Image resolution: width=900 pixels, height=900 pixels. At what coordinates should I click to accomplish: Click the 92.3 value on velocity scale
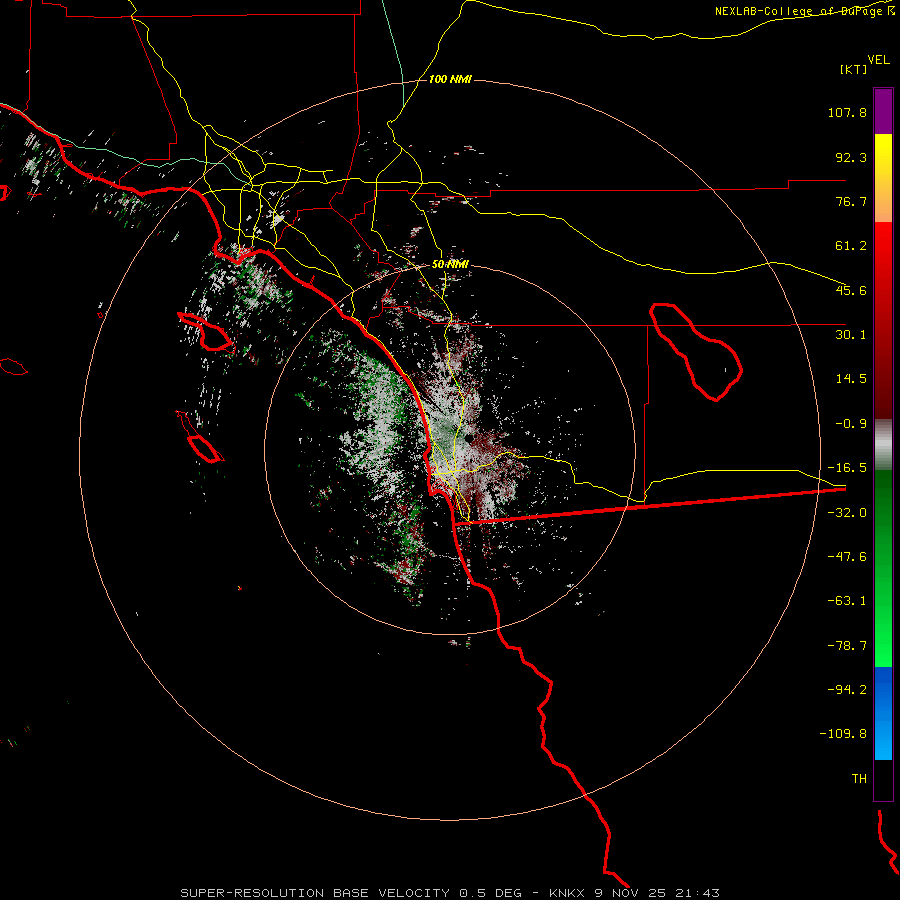coord(851,157)
